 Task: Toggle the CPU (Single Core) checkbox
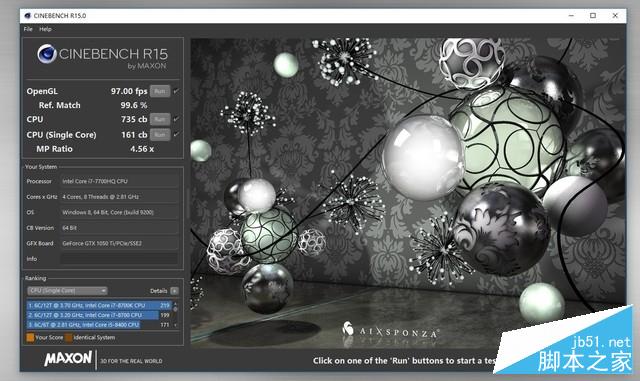tap(176, 134)
